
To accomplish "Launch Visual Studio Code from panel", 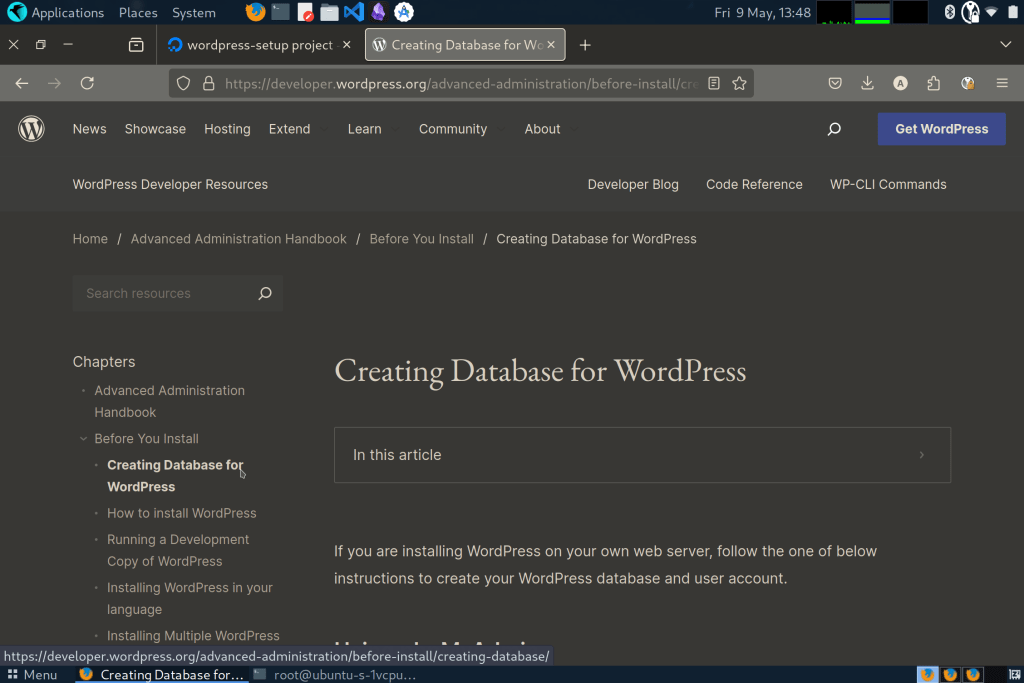I will 354,12.
